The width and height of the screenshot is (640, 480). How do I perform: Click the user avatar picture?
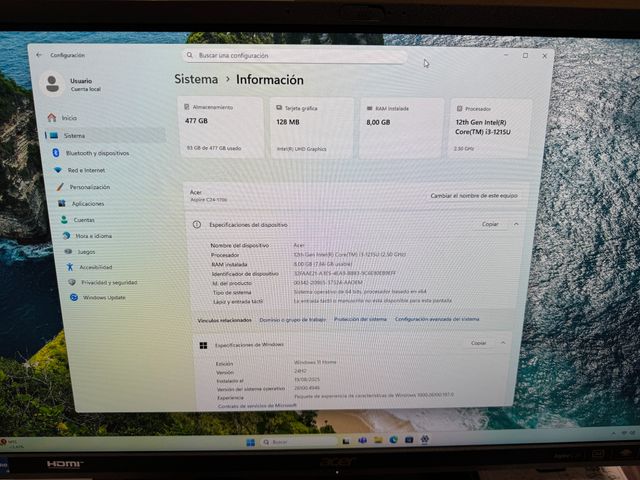[52, 84]
